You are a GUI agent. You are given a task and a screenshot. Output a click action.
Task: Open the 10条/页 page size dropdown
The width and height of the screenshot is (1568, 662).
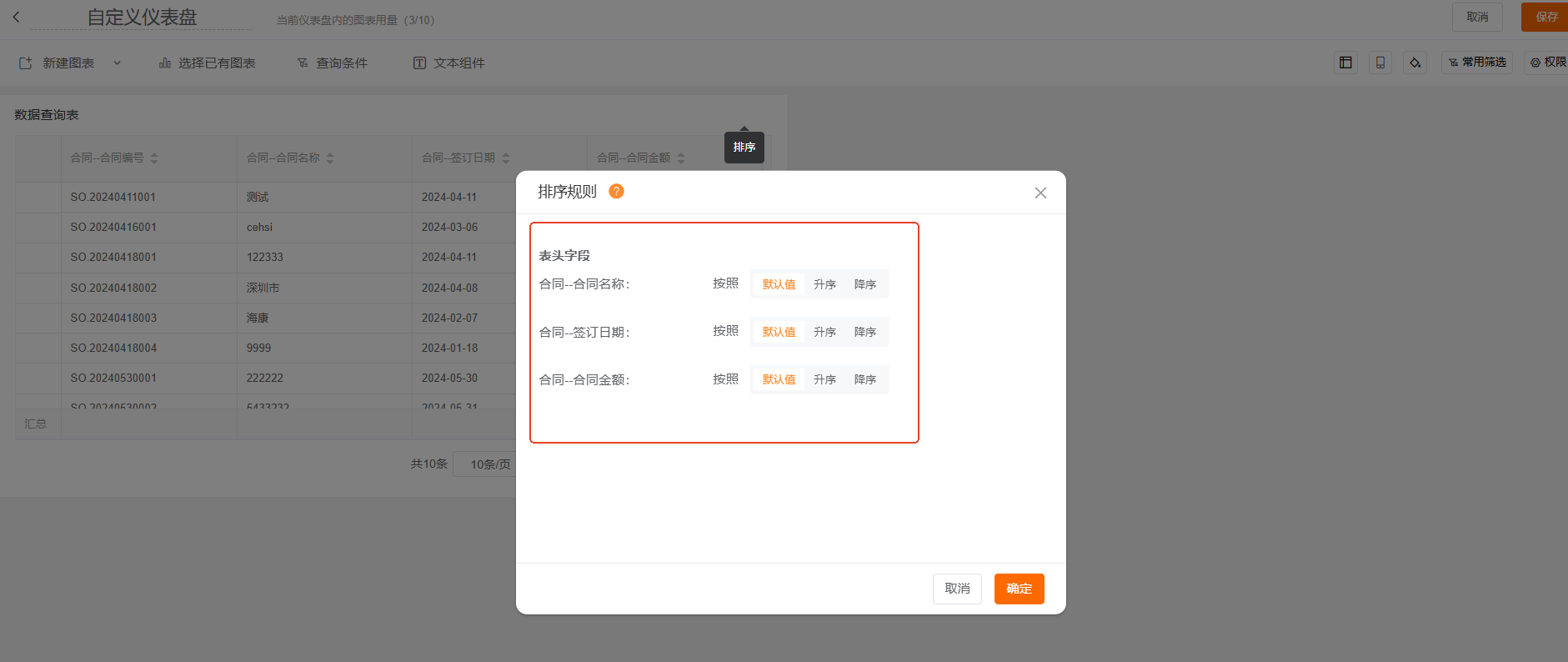coord(489,464)
